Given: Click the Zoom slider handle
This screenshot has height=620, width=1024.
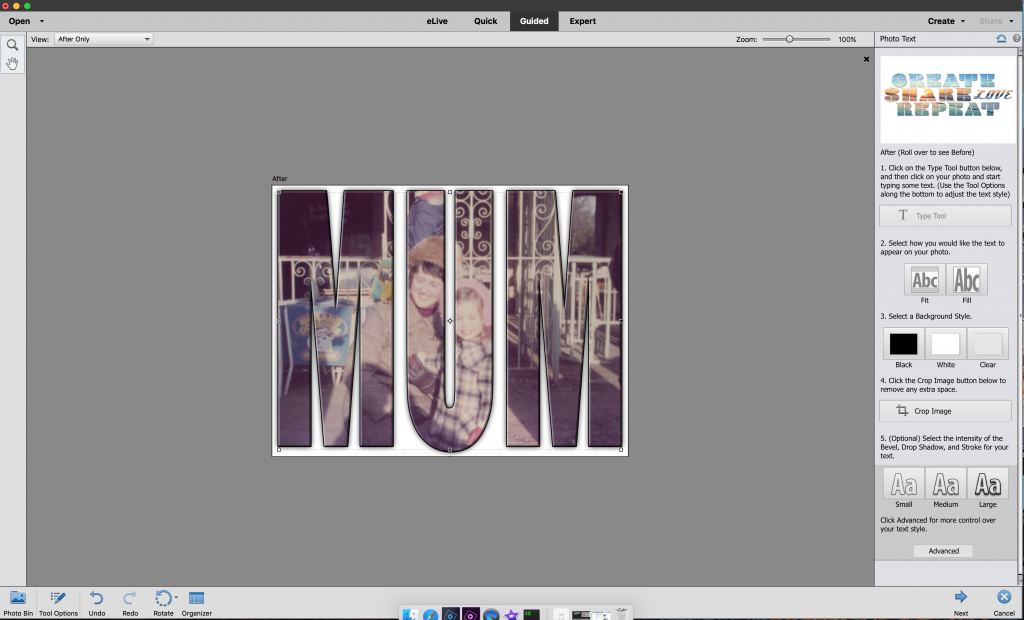Looking at the screenshot, I should (x=790, y=39).
